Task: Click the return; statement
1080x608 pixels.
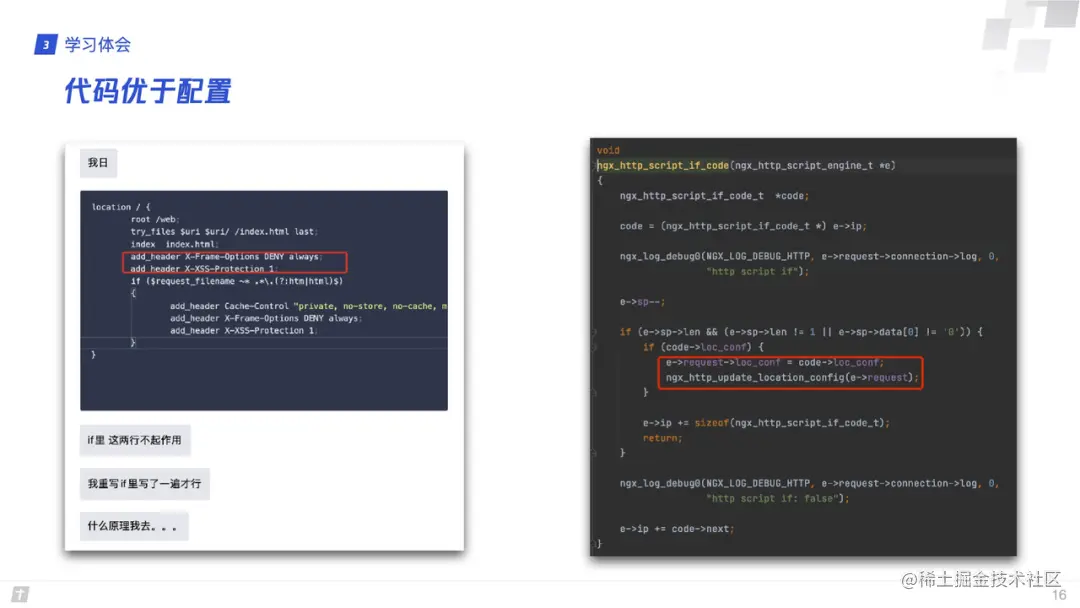Action: pyautogui.click(x=663, y=438)
